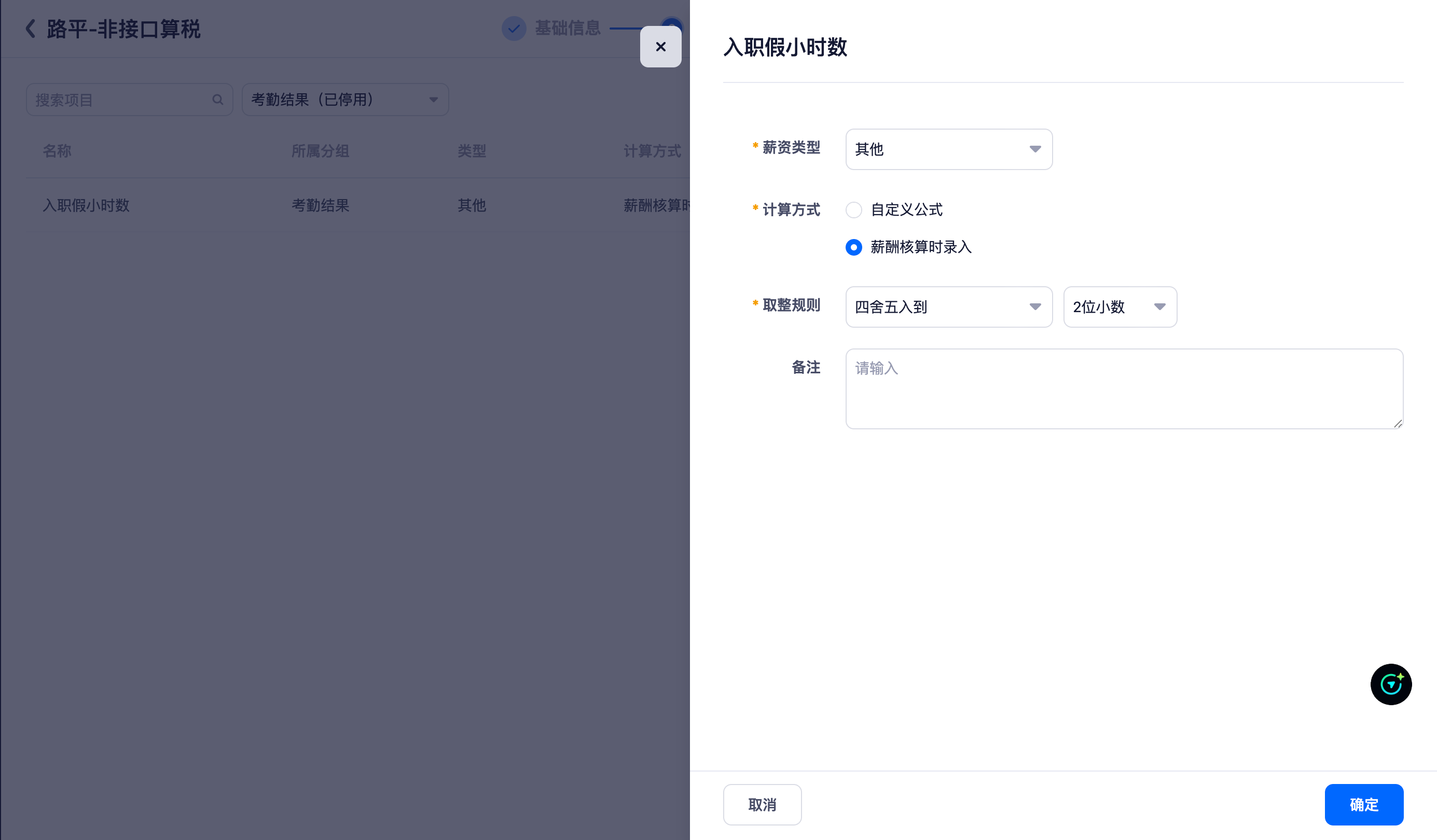The height and width of the screenshot is (840, 1437).
Task: Click the checkmark step icon for 基础信息
Action: 513,28
